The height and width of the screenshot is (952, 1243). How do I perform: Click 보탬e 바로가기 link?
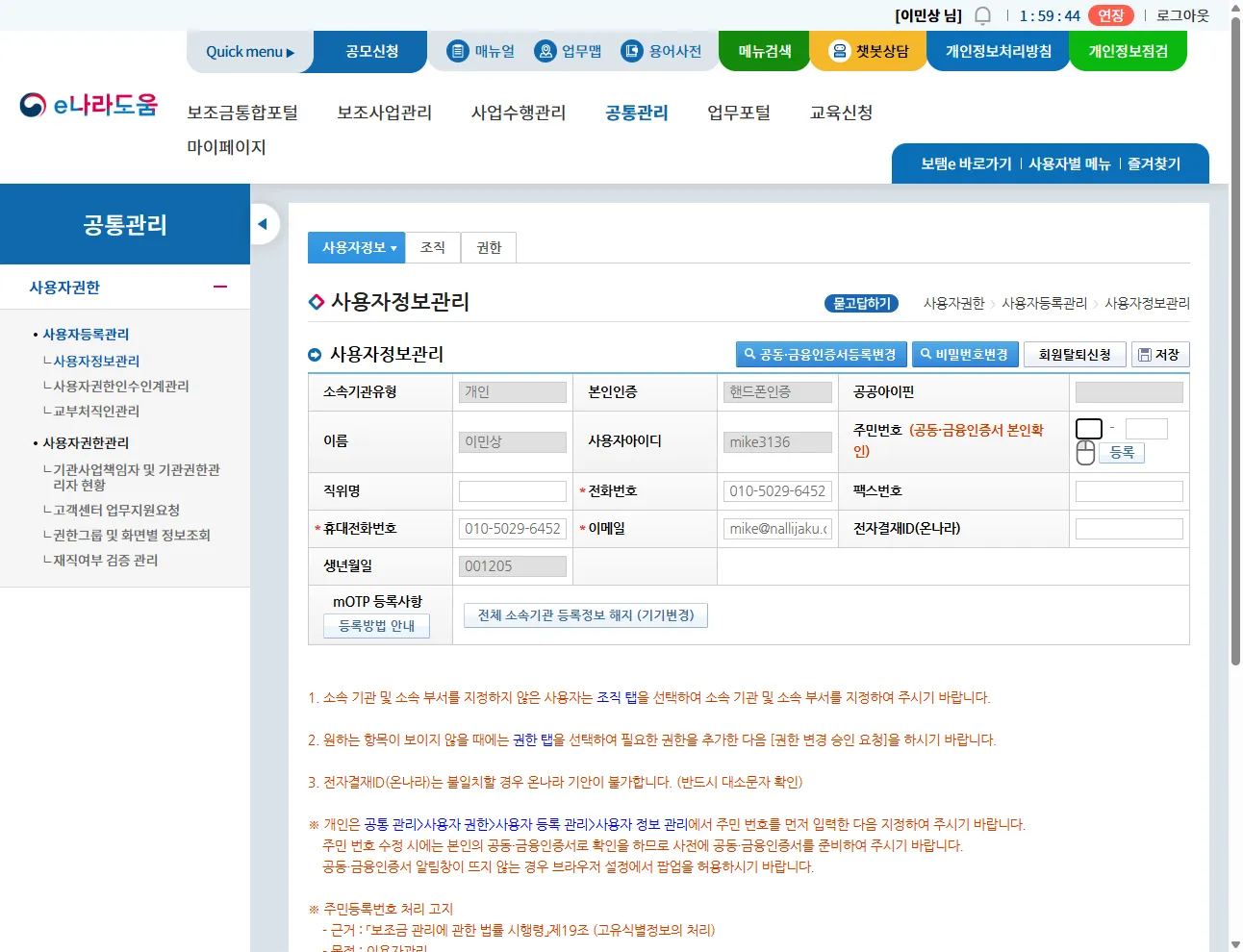coord(966,163)
